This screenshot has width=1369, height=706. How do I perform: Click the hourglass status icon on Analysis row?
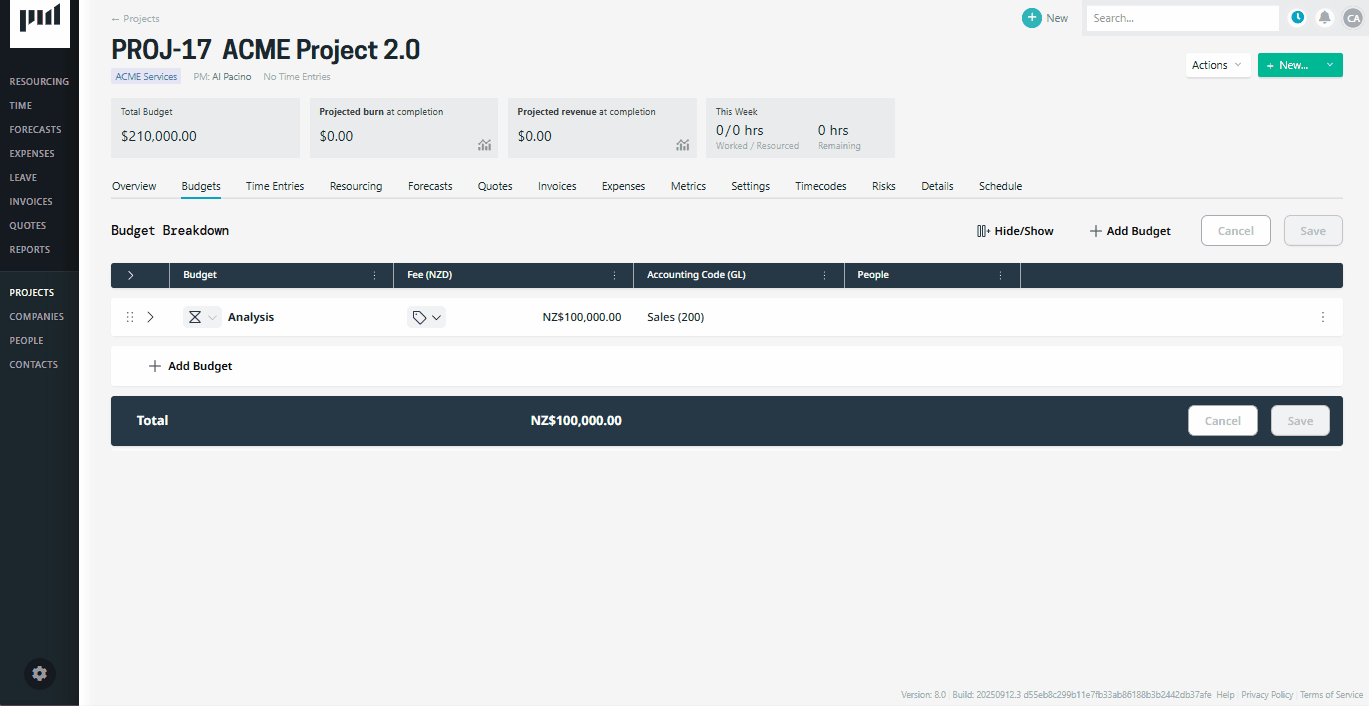(196, 316)
